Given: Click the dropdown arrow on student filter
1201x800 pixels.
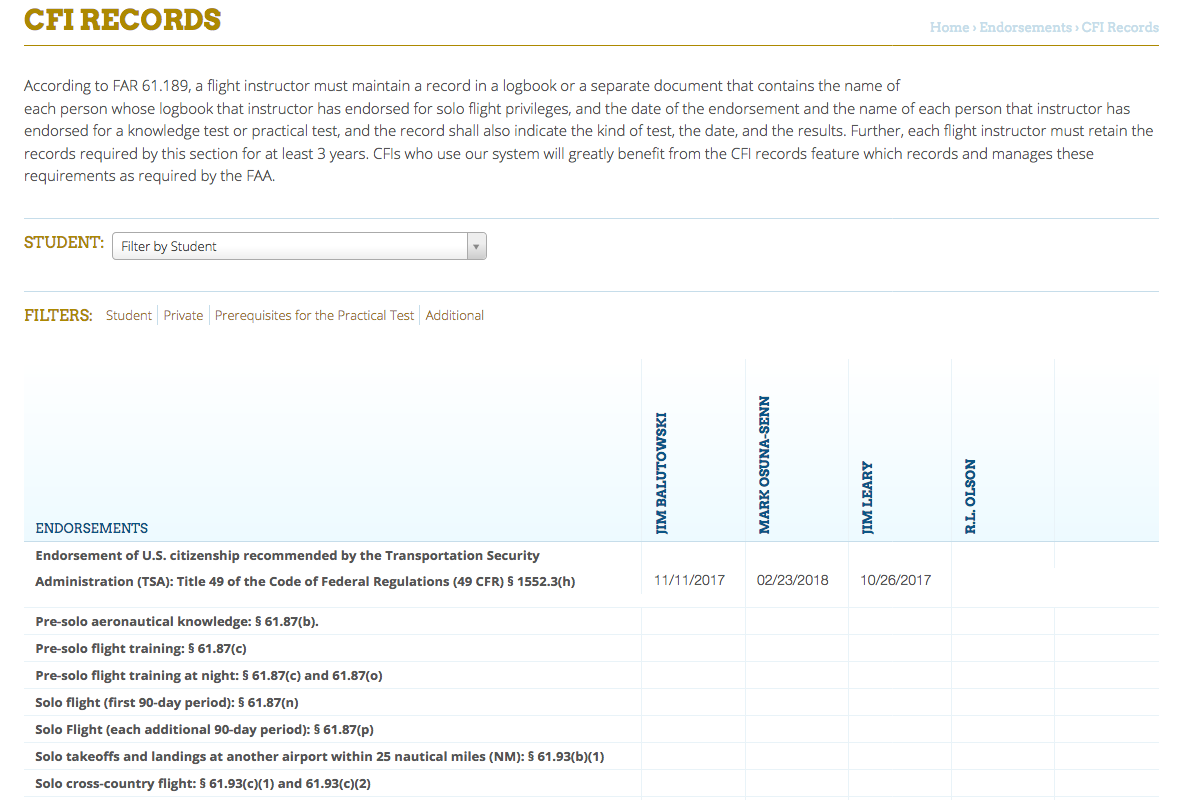Looking at the screenshot, I should 476,246.
